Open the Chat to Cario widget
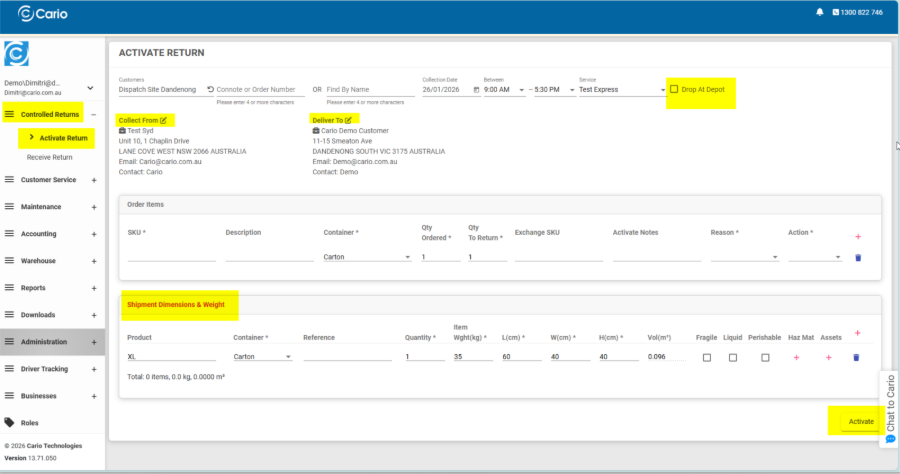This screenshot has height=474, width=900. [x=889, y=409]
